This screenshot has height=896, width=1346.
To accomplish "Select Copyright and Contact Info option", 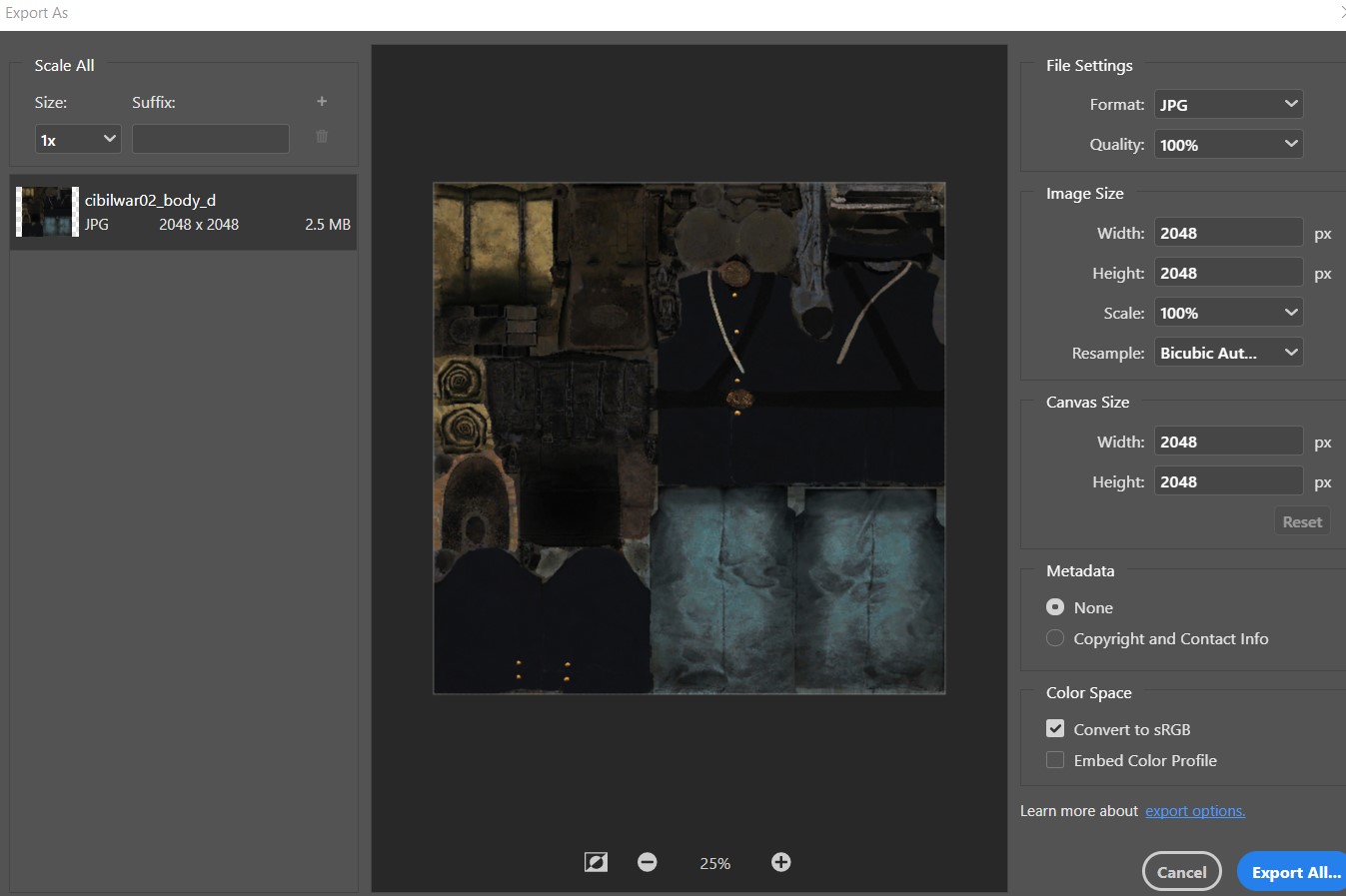I will click(x=1055, y=638).
